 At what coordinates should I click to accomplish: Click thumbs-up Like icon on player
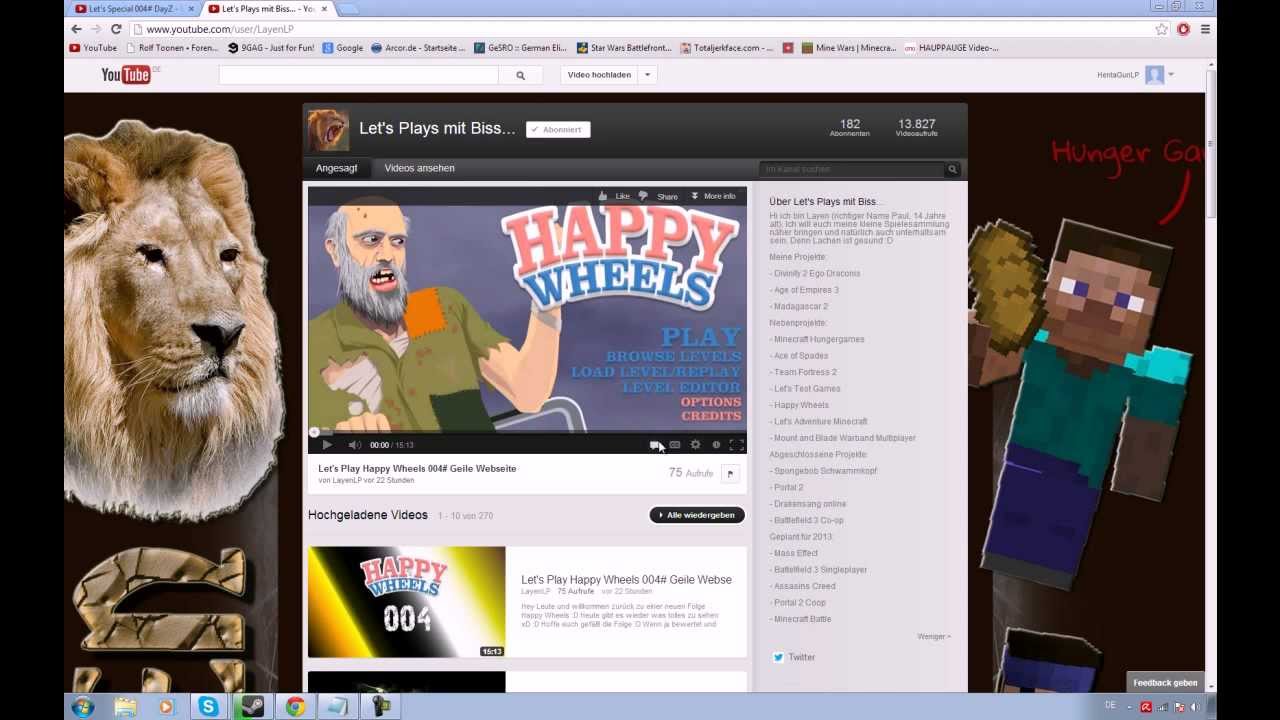603,196
